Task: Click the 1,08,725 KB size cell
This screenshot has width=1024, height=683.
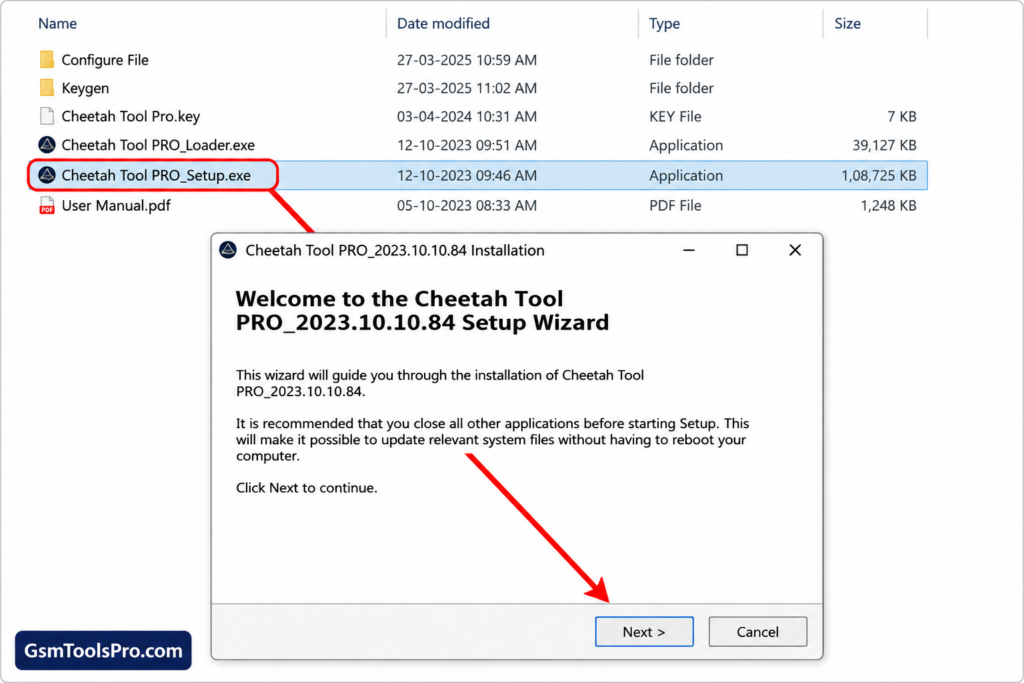Action: tap(879, 175)
